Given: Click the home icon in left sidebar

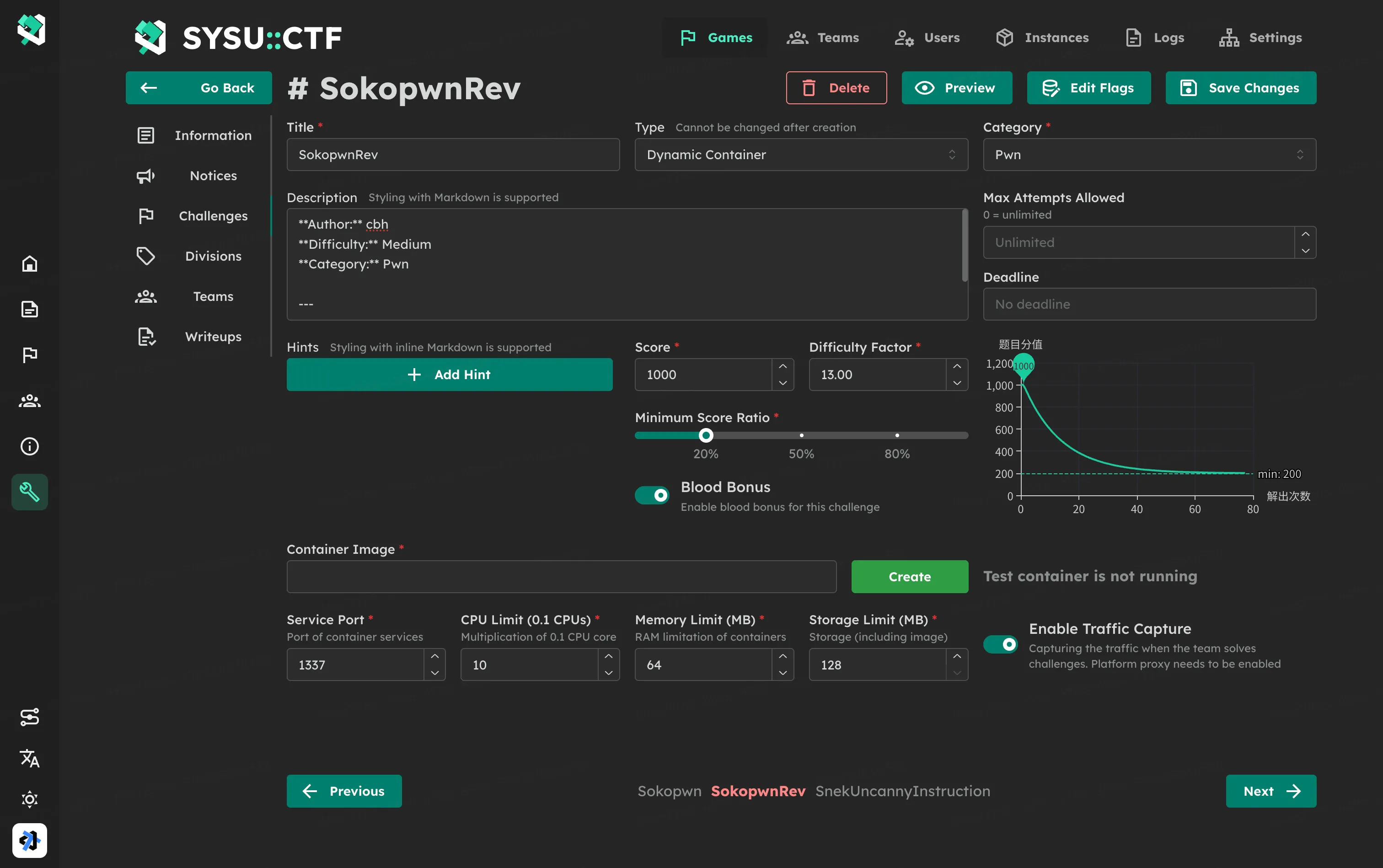Looking at the screenshot, I should [29, 263].
